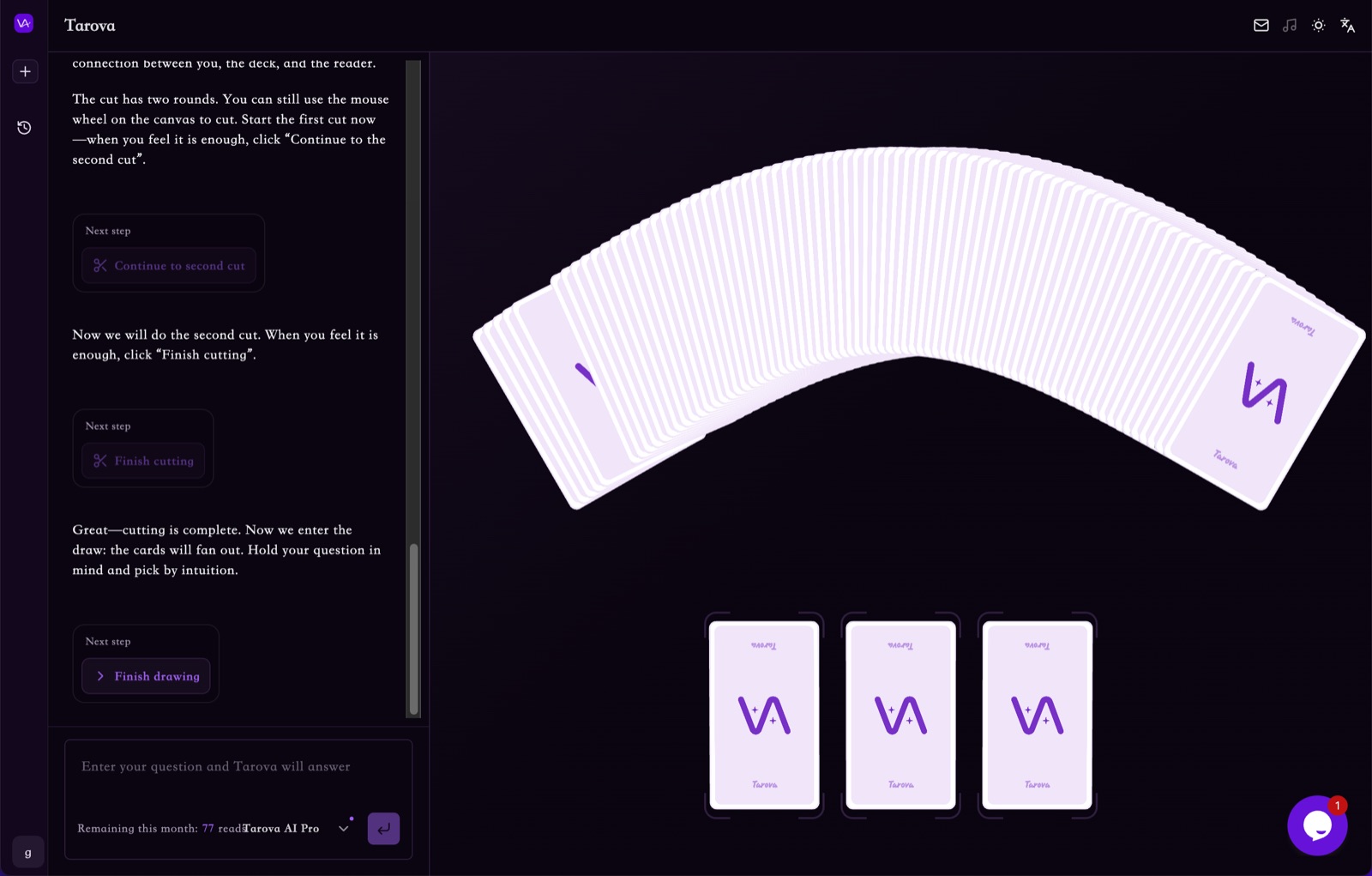Click chevron icon in Finish drawing
Screen dimensions: 1372x876
pyautogui.click(x=100, y=676)
